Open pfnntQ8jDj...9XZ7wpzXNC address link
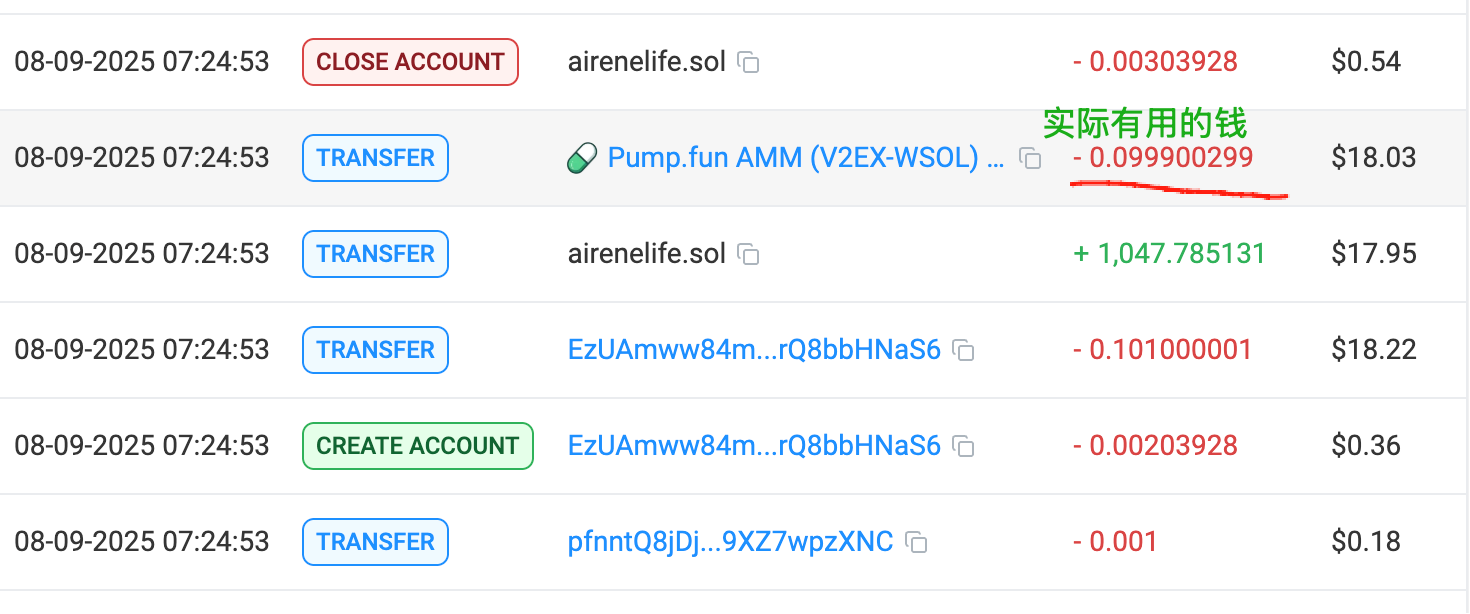The height and width of the screenshot is (614, 1470). tap(730, 542)
